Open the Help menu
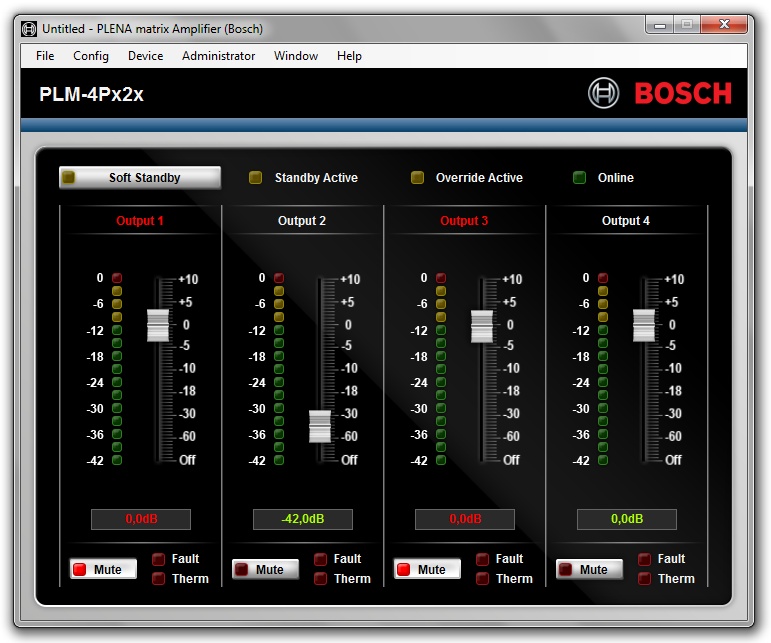This screenshot has width=771, height=643. 349,56
